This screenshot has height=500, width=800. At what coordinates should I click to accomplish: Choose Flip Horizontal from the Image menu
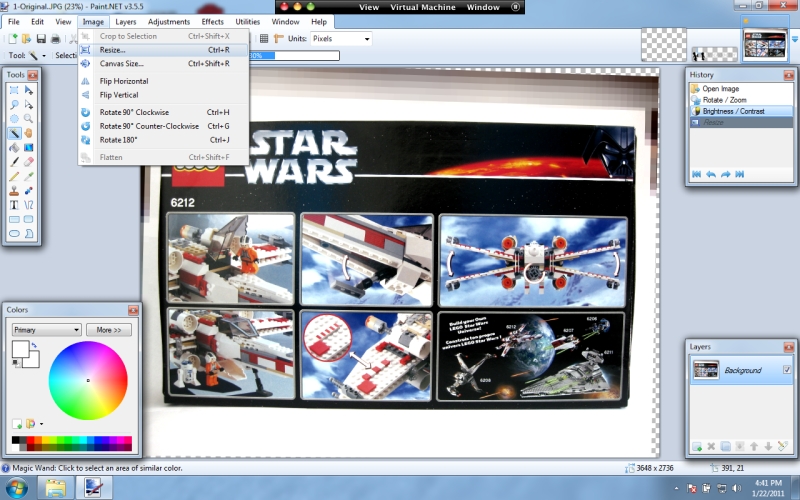click(x=163, y=81)
